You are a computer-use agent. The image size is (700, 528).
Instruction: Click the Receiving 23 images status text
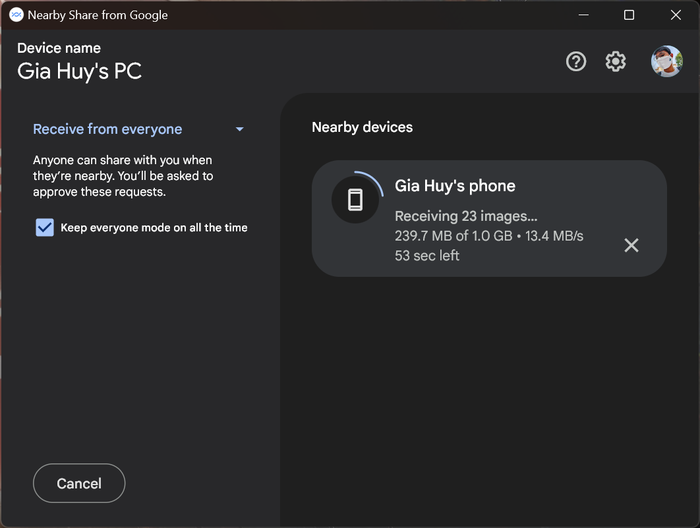point(466,216)
